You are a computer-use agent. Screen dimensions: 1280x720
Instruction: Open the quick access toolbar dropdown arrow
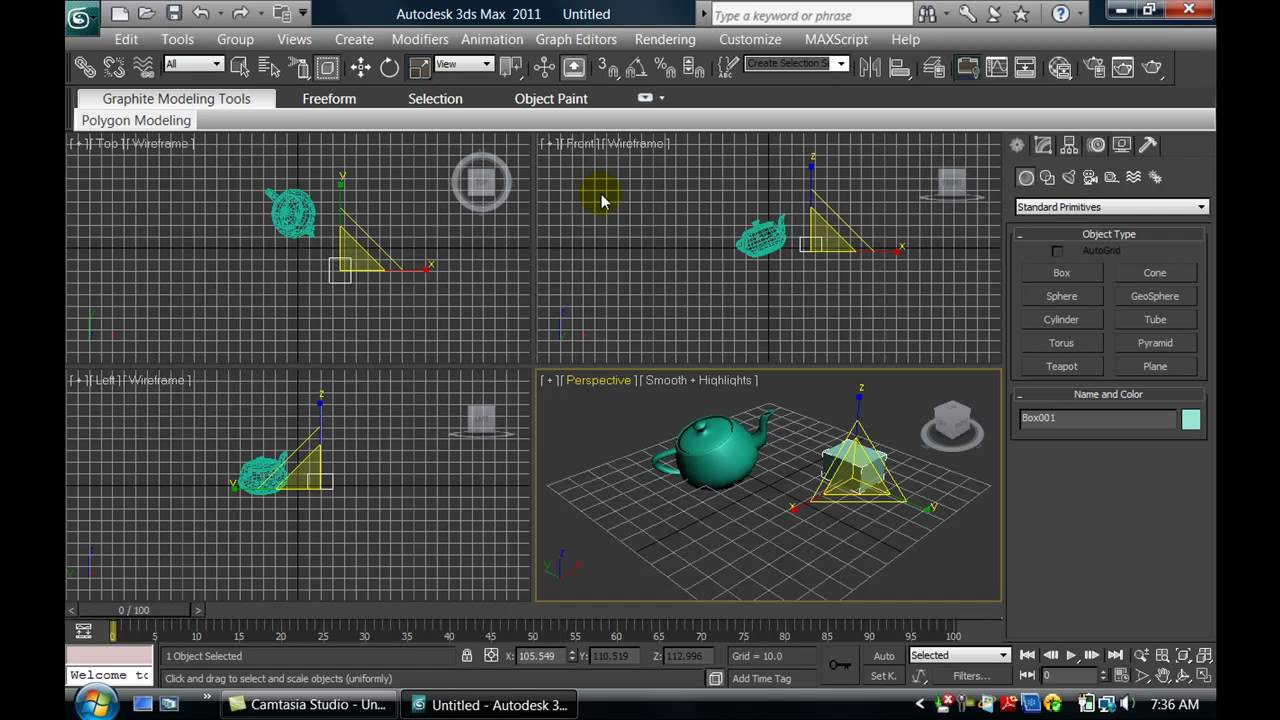click(303, 14)
